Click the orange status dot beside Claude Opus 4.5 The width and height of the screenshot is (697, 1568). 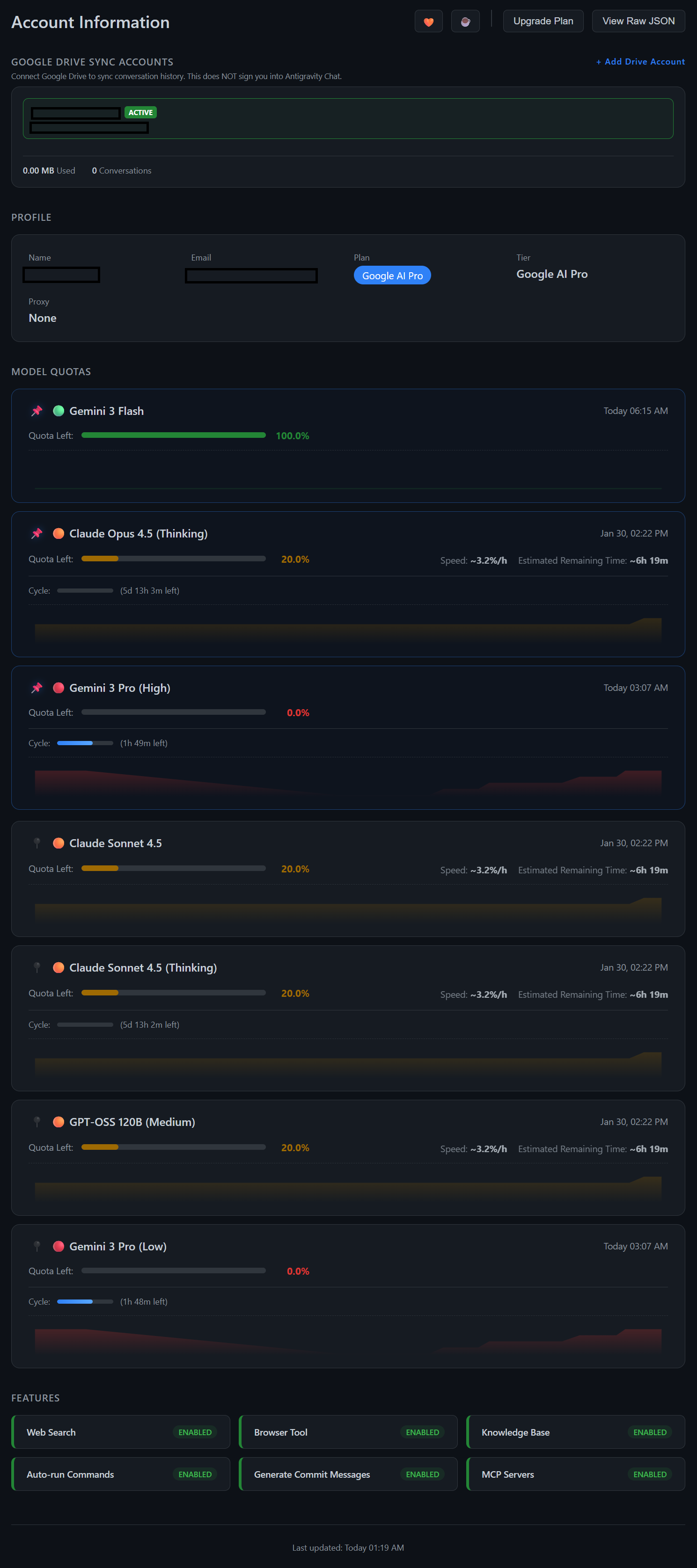tap(59, 533)
